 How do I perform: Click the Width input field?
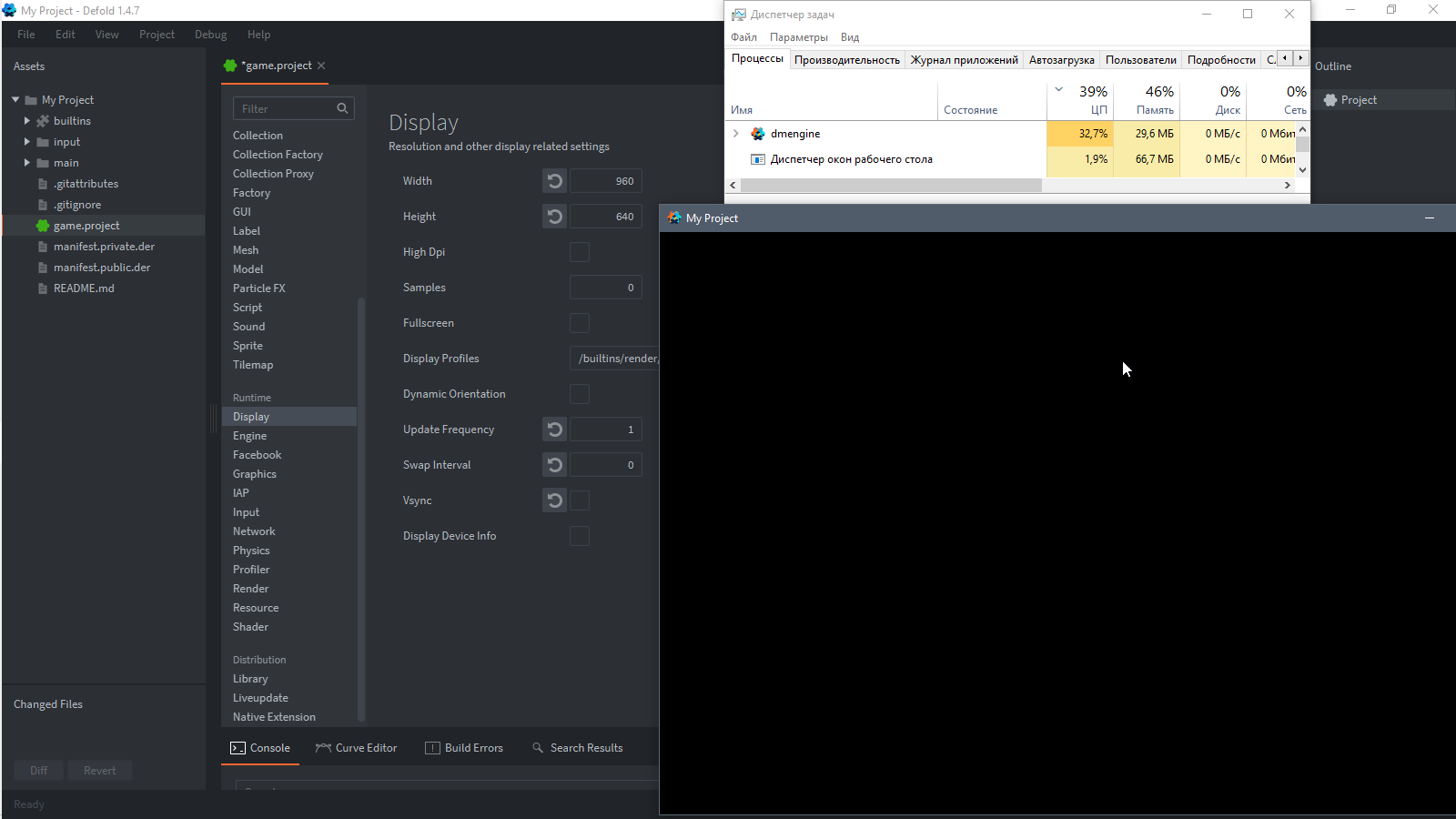pos(605,181)
